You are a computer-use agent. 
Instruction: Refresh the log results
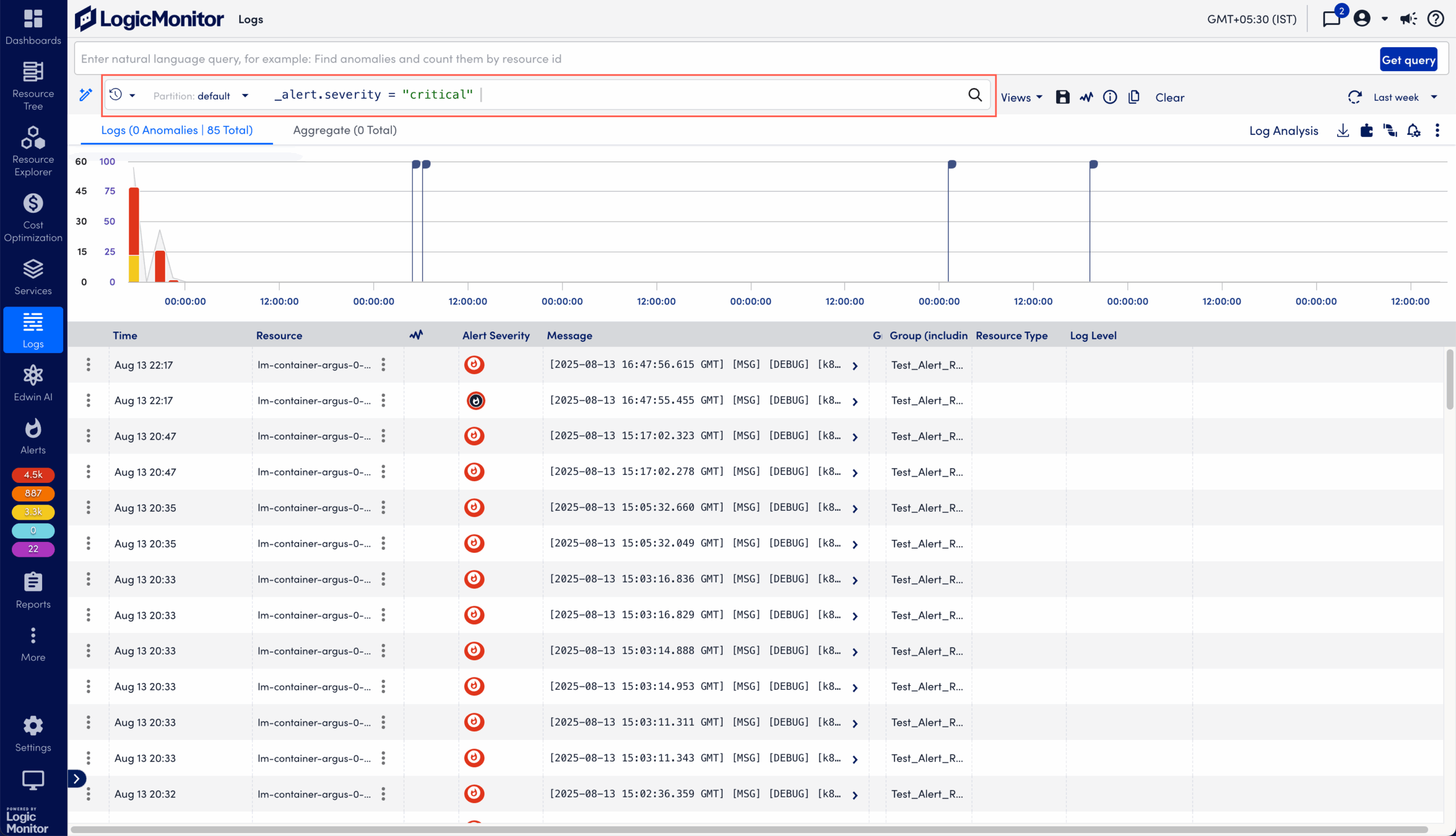(1354, 97)
